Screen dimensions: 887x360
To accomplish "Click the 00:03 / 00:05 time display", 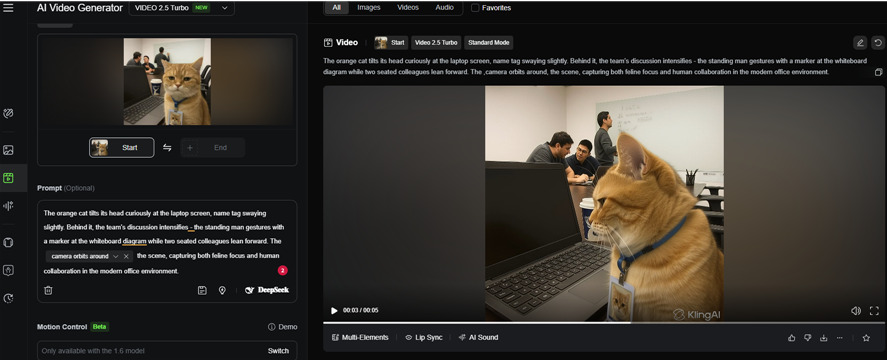I will 361,311.
